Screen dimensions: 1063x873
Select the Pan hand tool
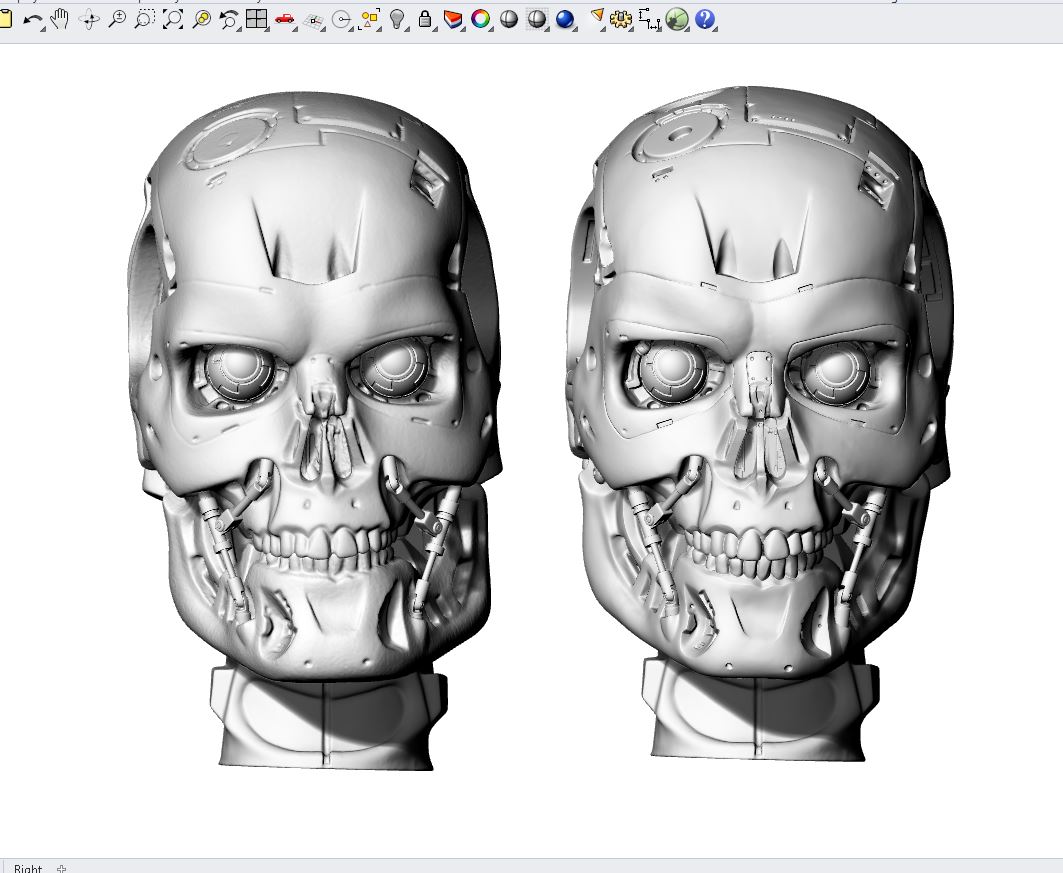[x=60, y=19]
